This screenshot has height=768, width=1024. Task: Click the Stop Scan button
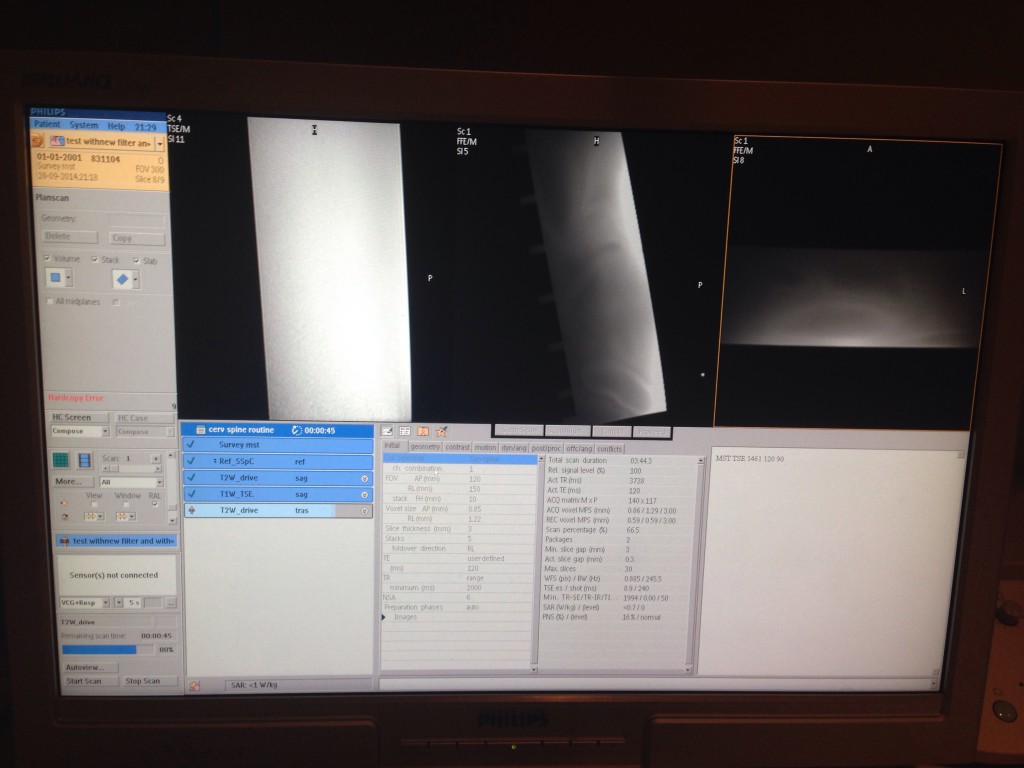(150, 681)
